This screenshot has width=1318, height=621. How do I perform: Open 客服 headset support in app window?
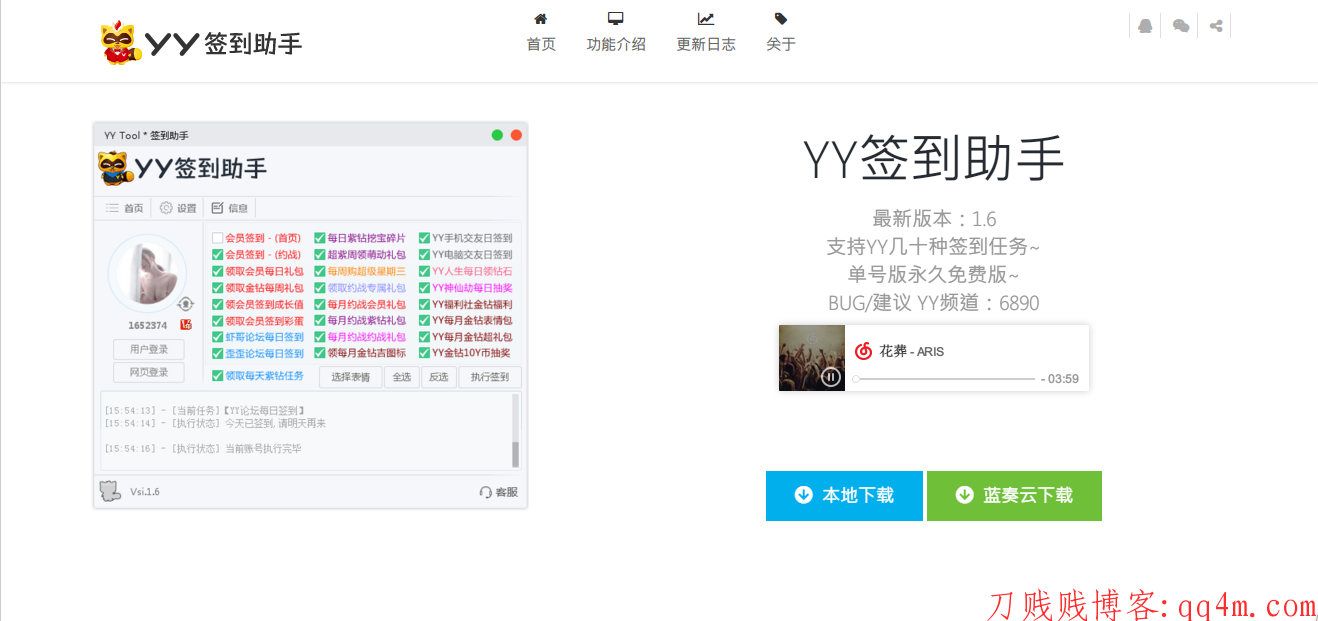[499, 492]
